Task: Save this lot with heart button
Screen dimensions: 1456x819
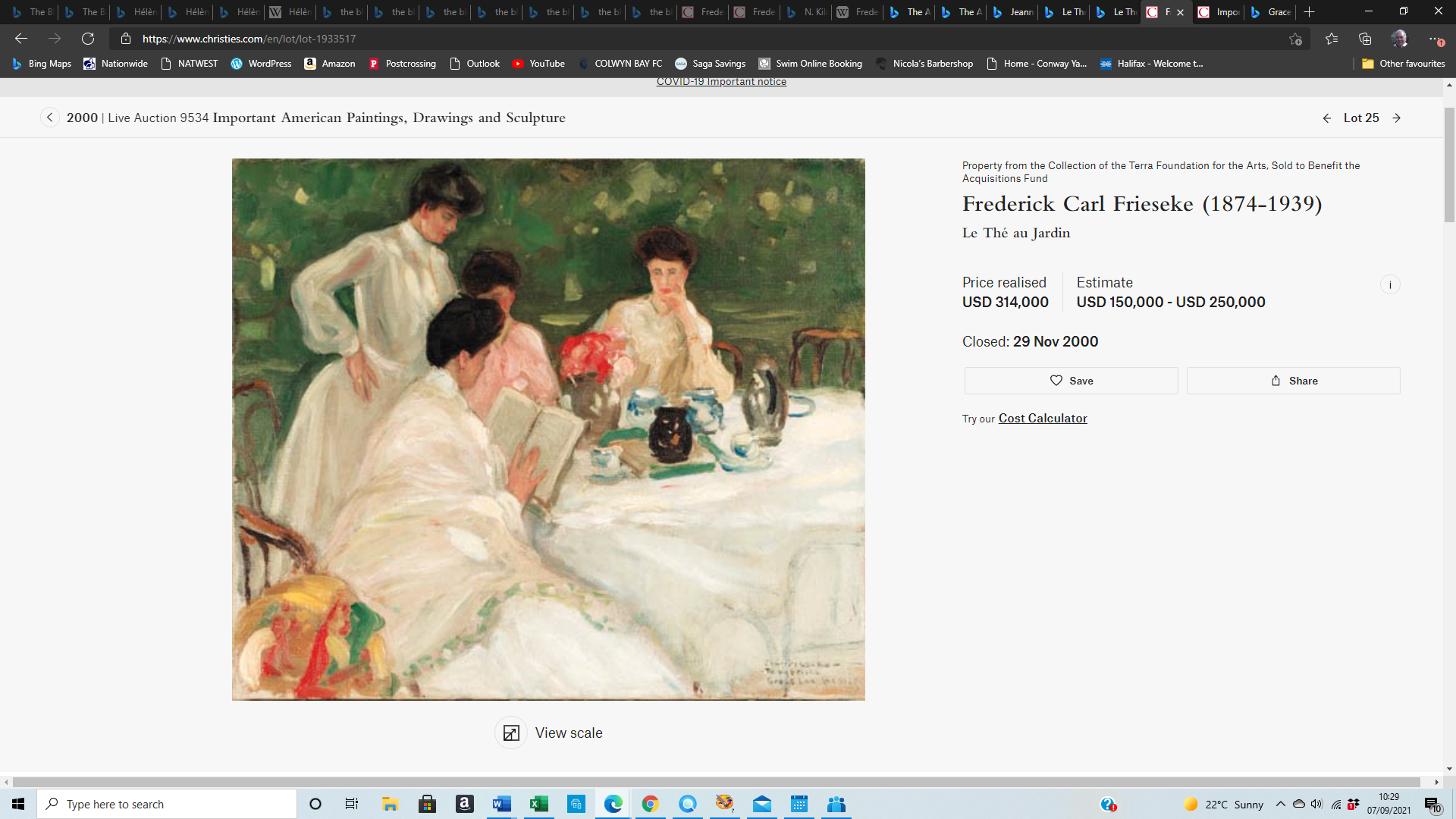Action: (x=1071, y=381)
